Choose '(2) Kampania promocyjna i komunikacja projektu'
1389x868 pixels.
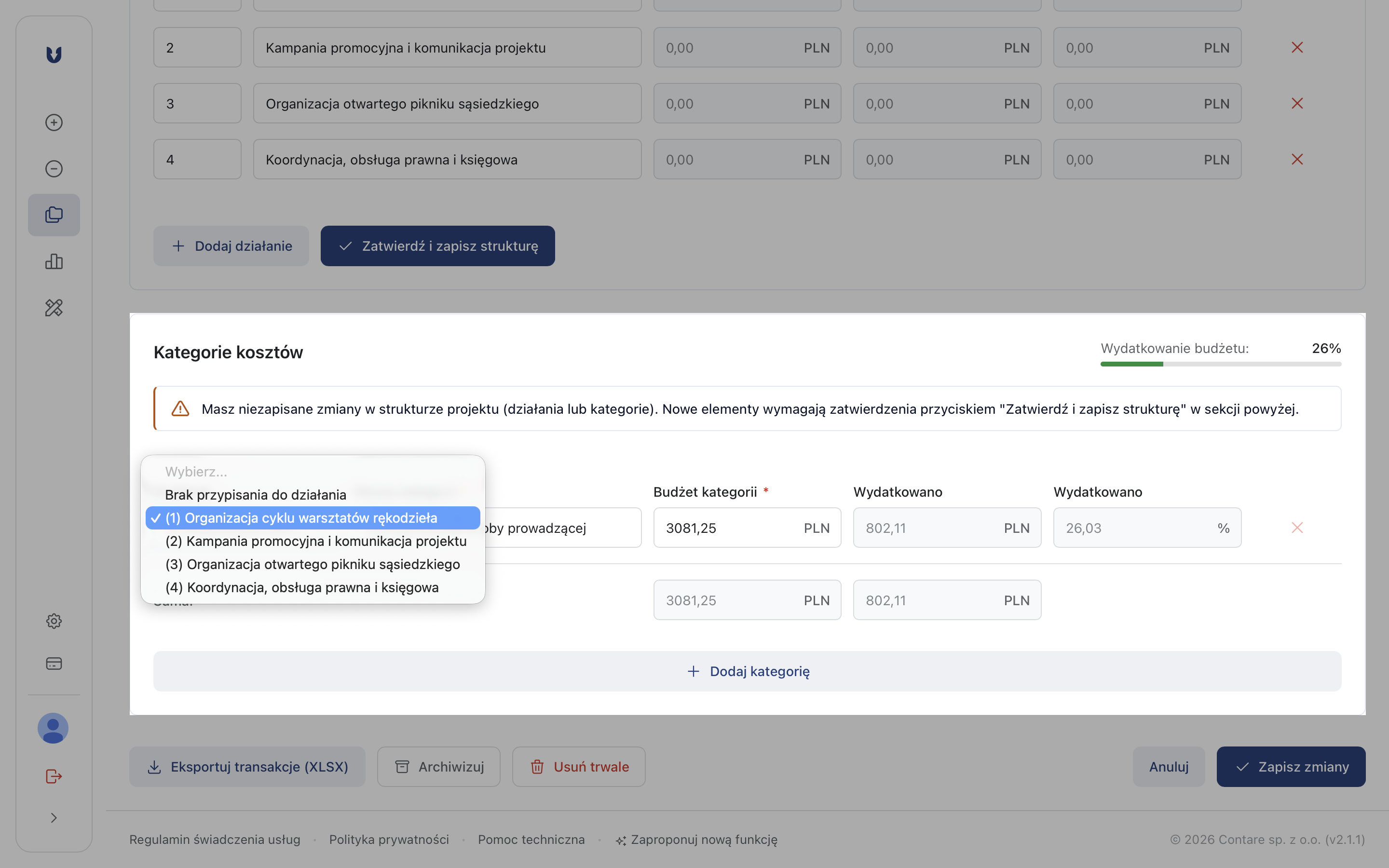pos(316,542)
